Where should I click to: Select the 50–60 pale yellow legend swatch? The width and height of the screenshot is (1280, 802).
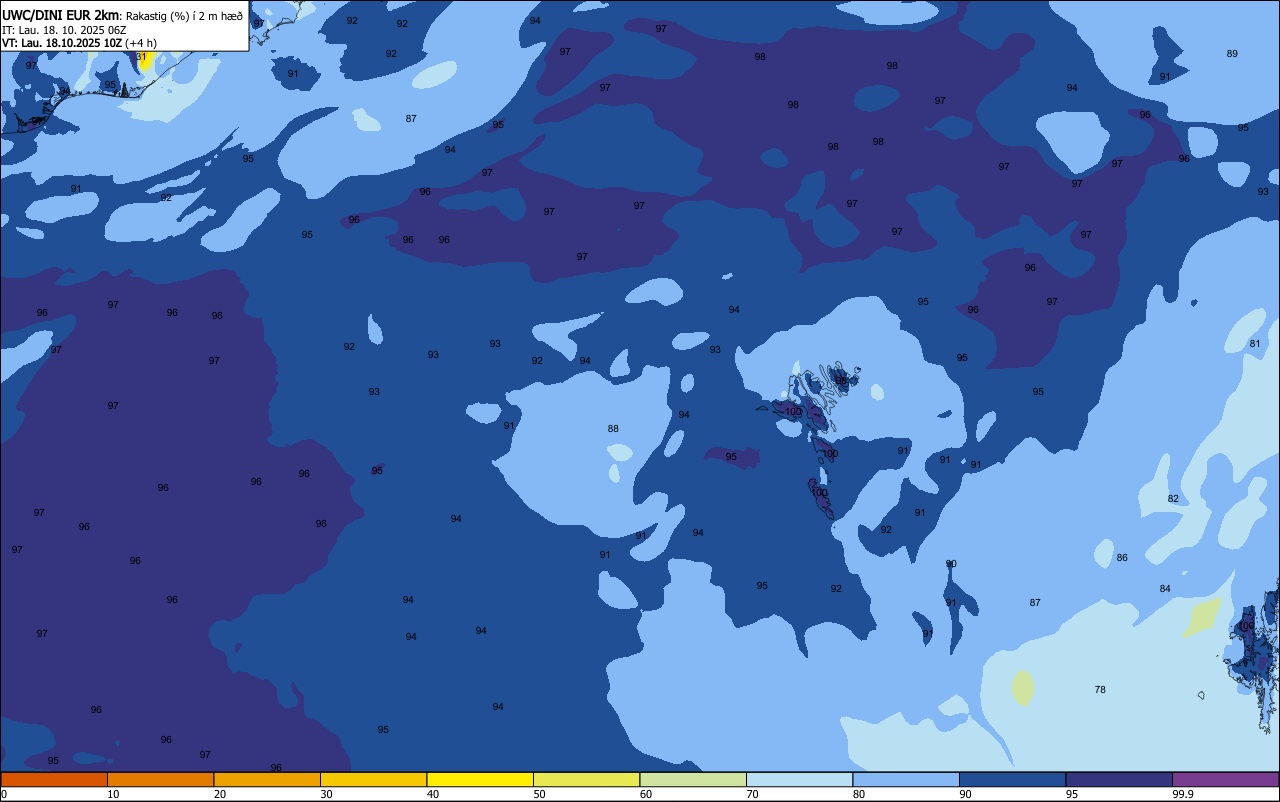tap(586, 779)
